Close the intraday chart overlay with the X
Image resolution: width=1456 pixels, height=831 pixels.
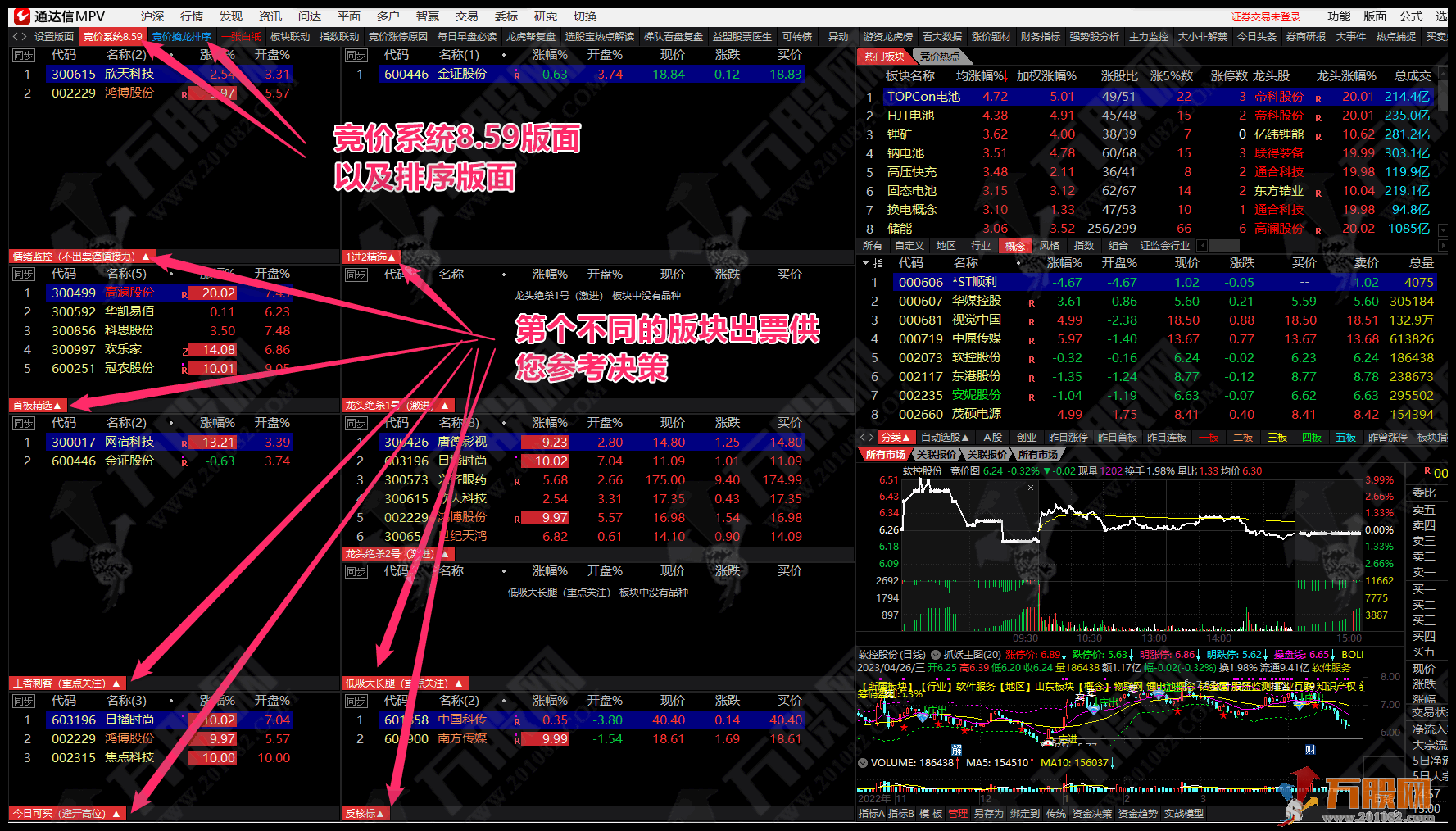tap(1031, 488)
